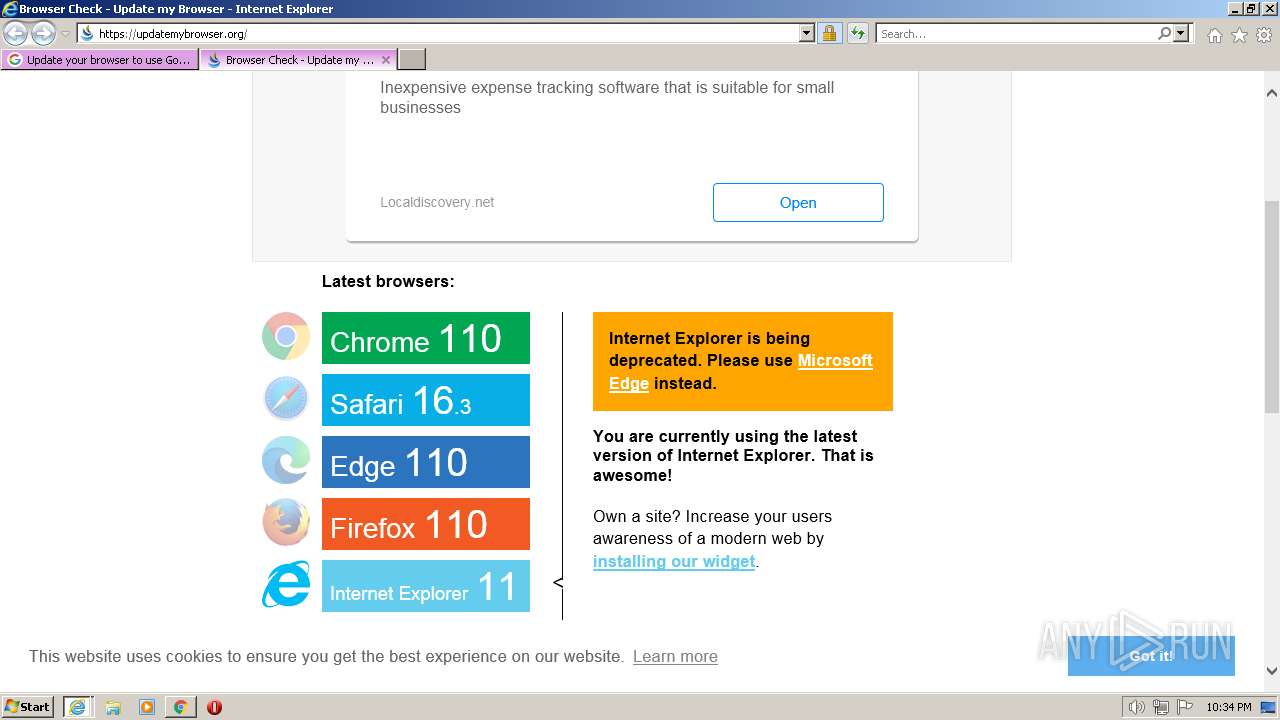The height and width of the screenshot is (720, 1280).
Task: Open the Tools gear icon
Action: click(x=1264, y=35)
